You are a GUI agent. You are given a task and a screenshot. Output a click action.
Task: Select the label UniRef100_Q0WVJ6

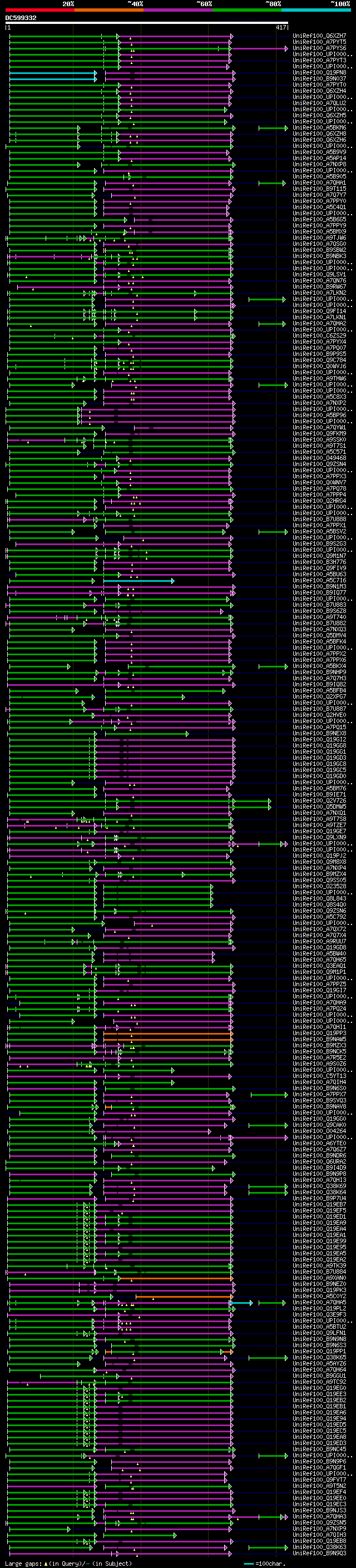(319, 367)
